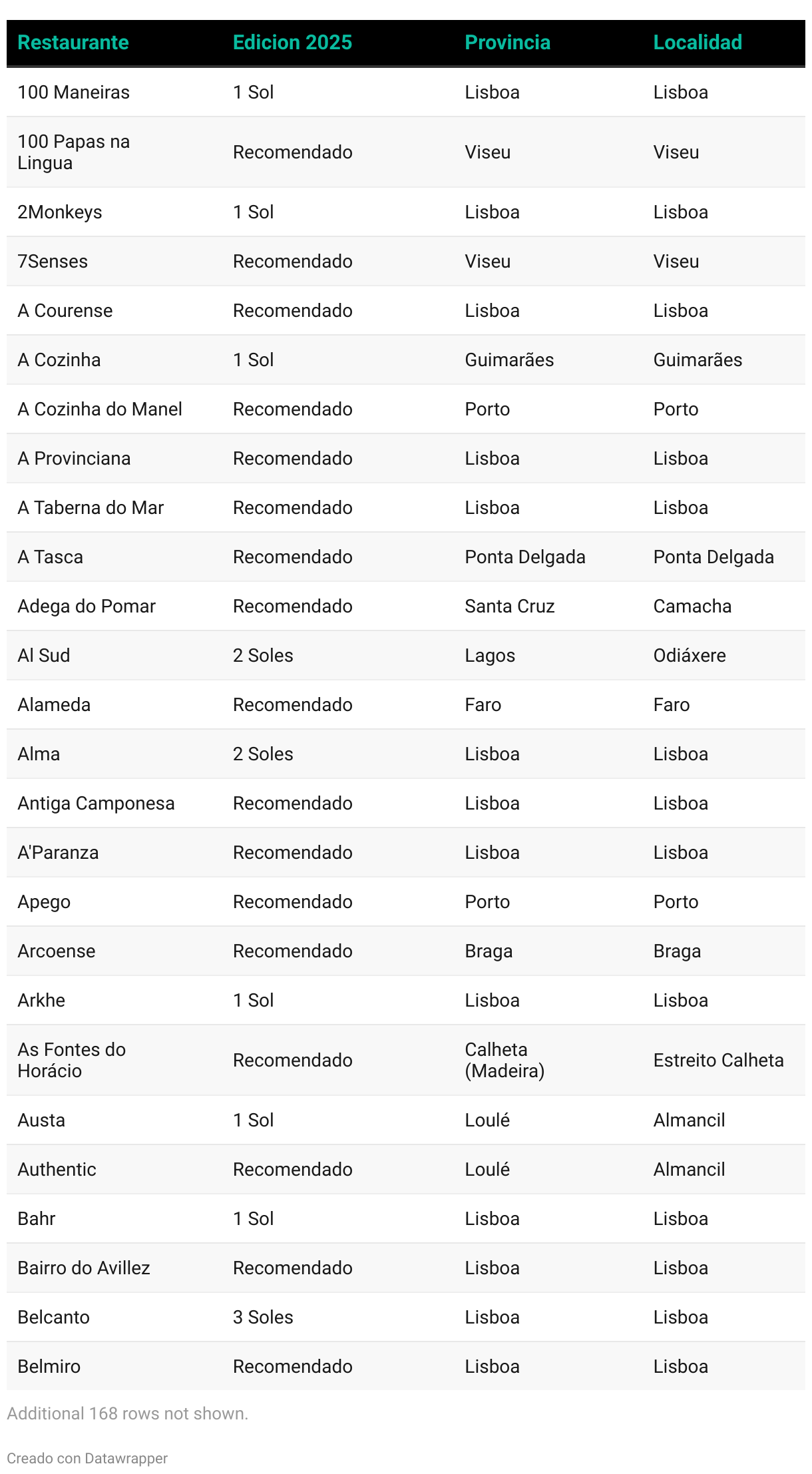The height and width of the screenshot is (1474, 812).
Task: Select the Belcanto restaurant name
Action: click(x=53, y=1317)
